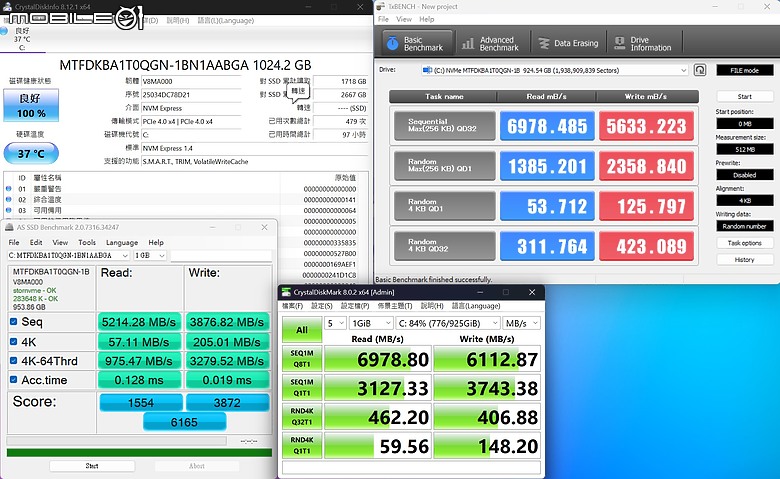Open AS SSD 1 GB size dropdown

[150, 255]
